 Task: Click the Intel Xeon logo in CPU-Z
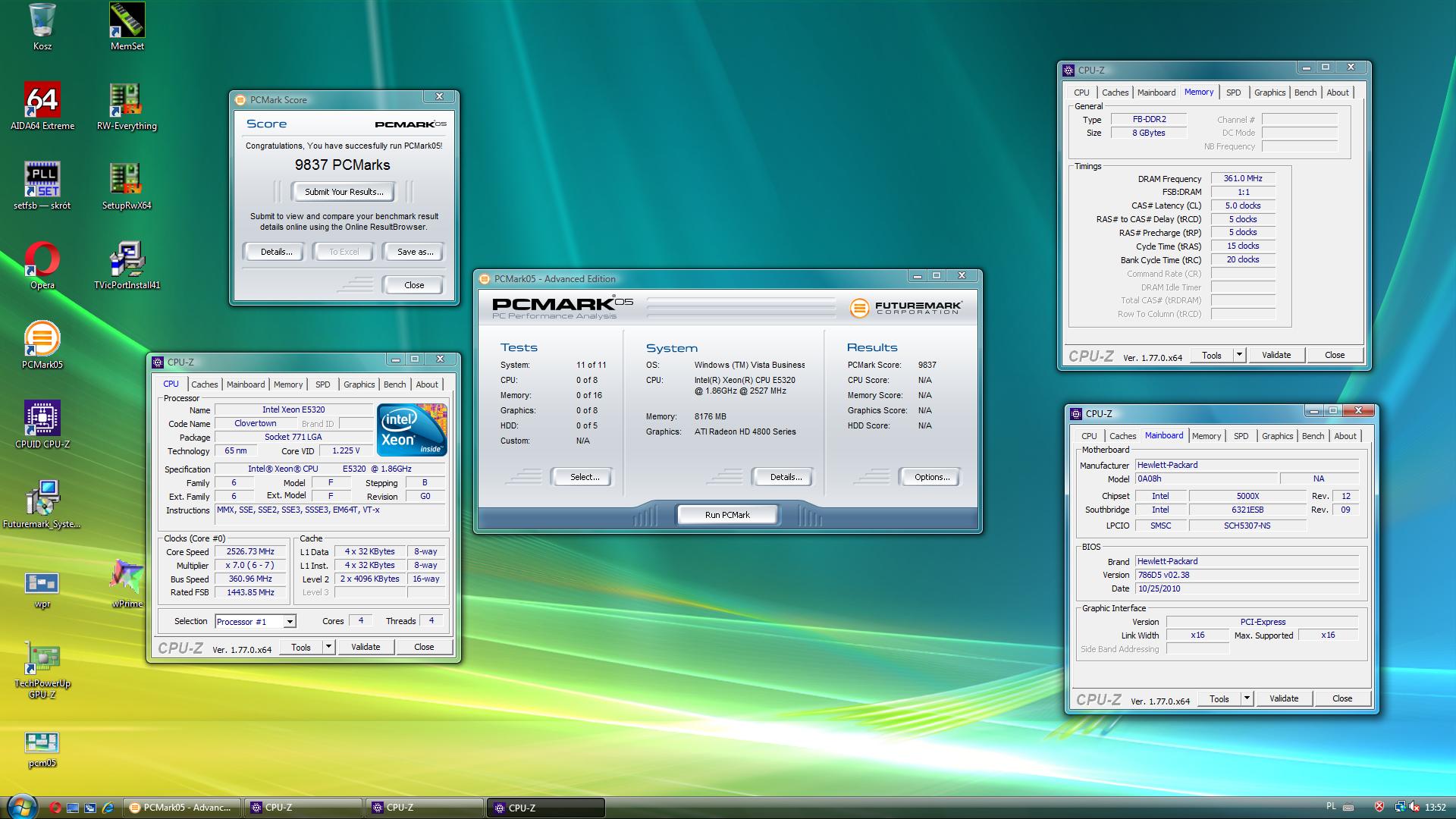[412, 430]
